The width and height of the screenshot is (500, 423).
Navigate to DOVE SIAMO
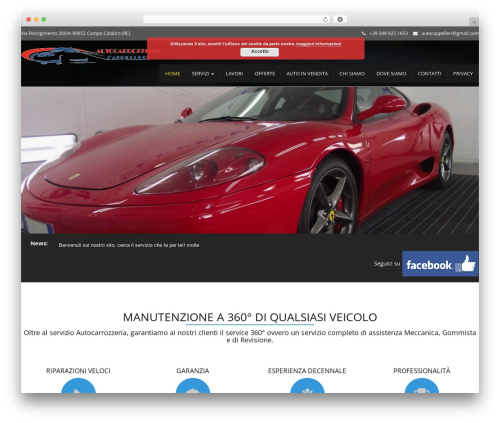391,74
